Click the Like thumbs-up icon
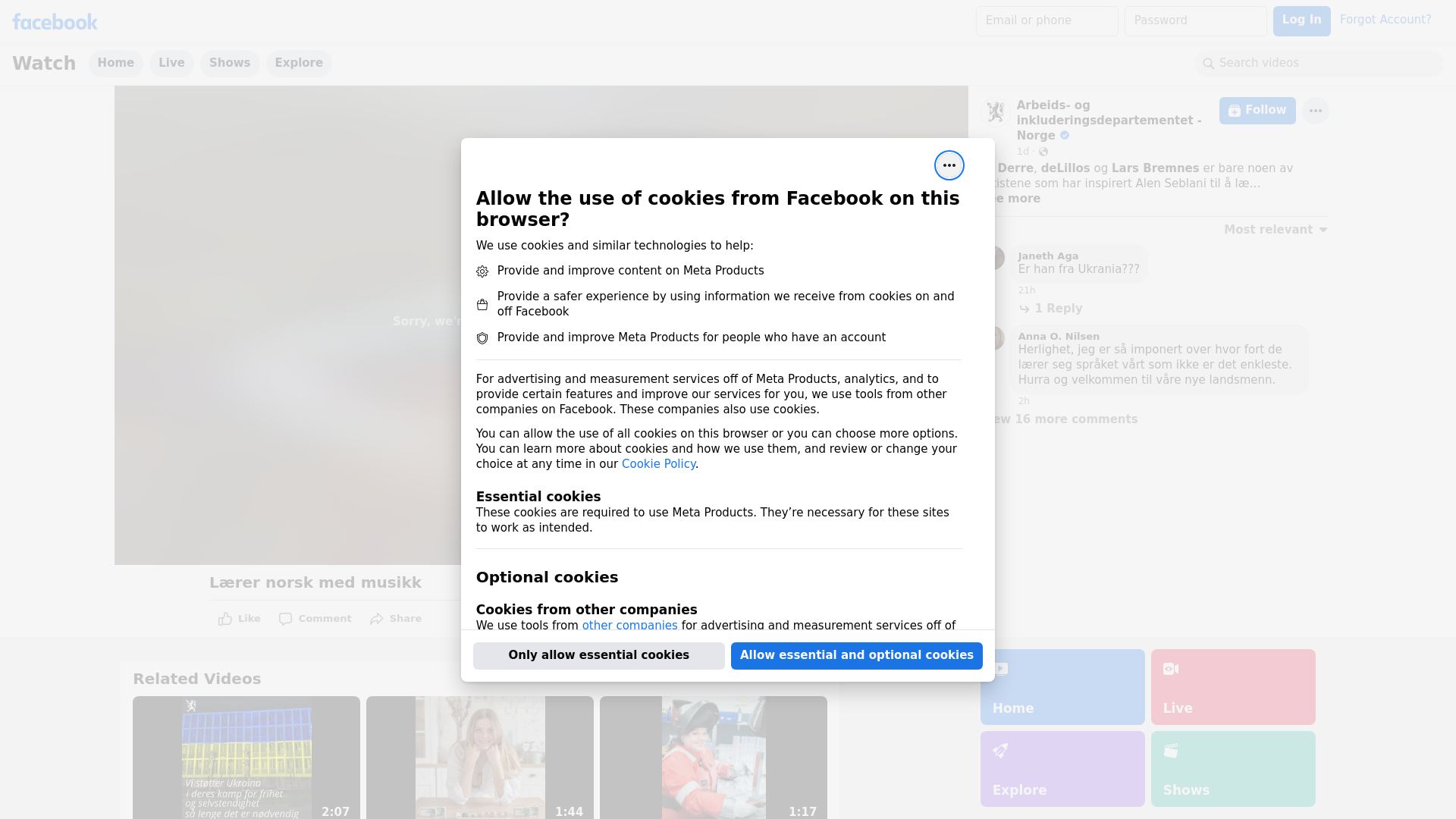Screen dimensions: 1456x819 [225, 619]
